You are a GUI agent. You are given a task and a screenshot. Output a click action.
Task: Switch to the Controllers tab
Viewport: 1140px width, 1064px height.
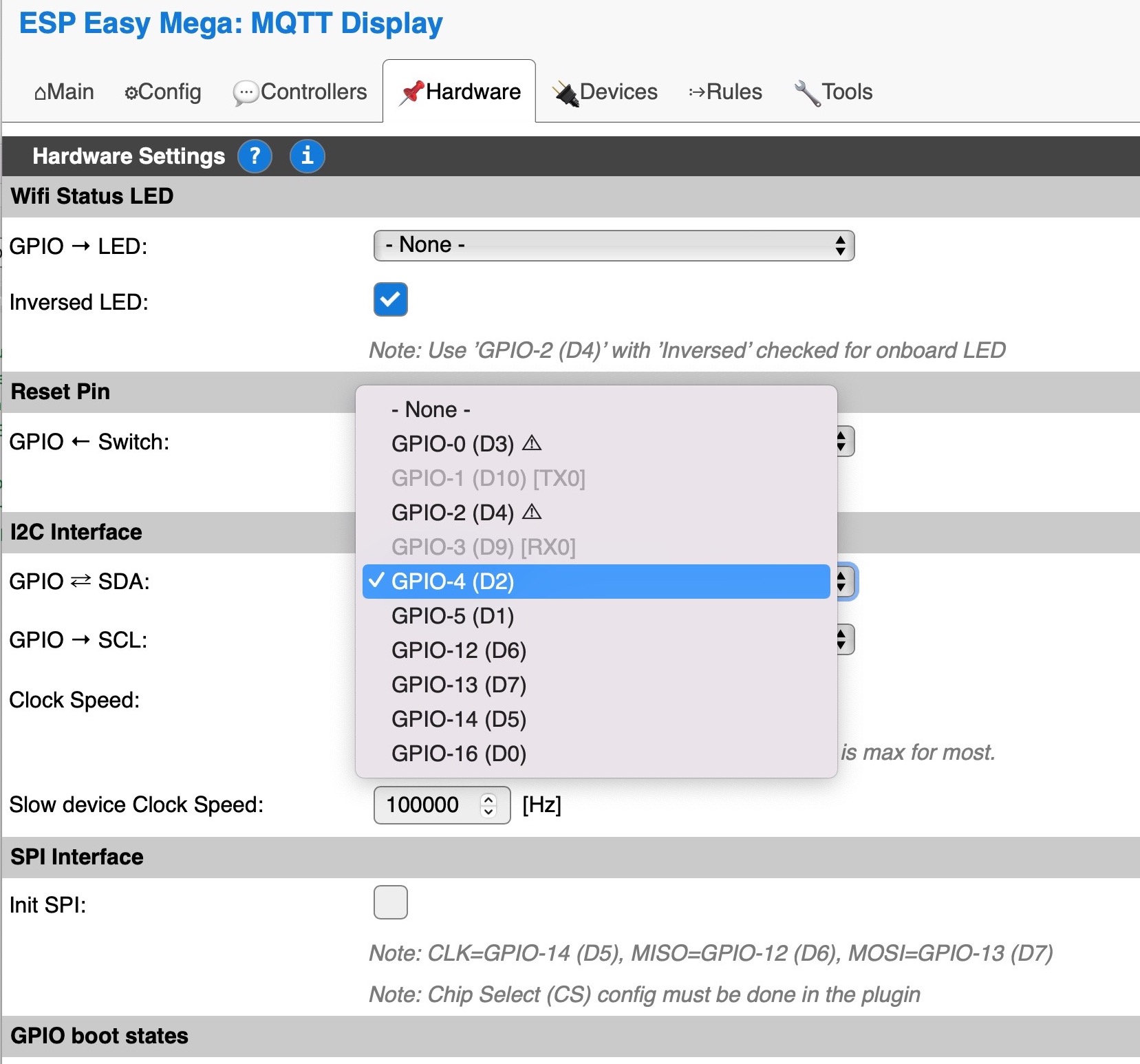(300, 92)
